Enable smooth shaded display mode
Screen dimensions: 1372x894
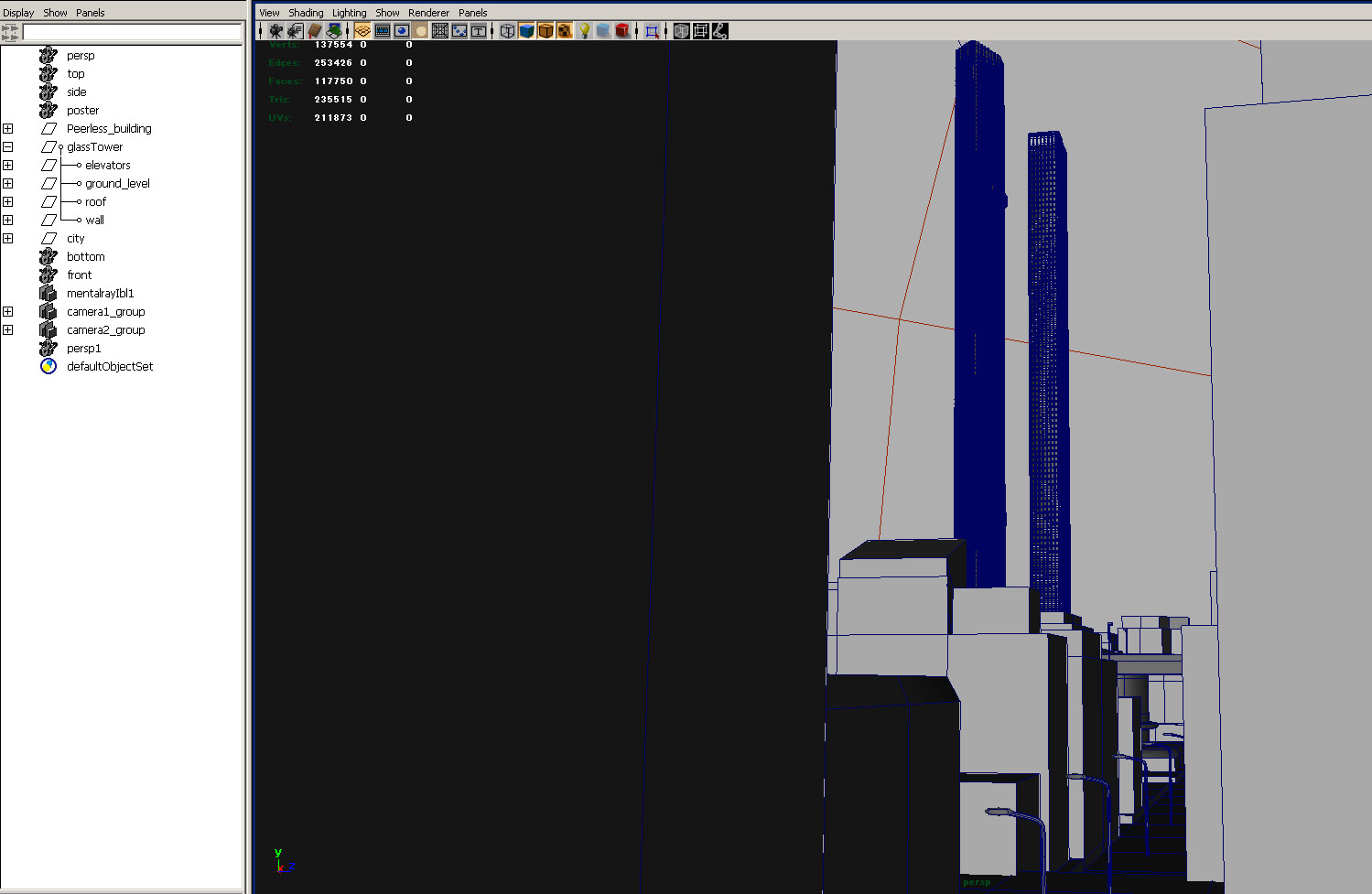pyautogui.click(x=525, y=30)
